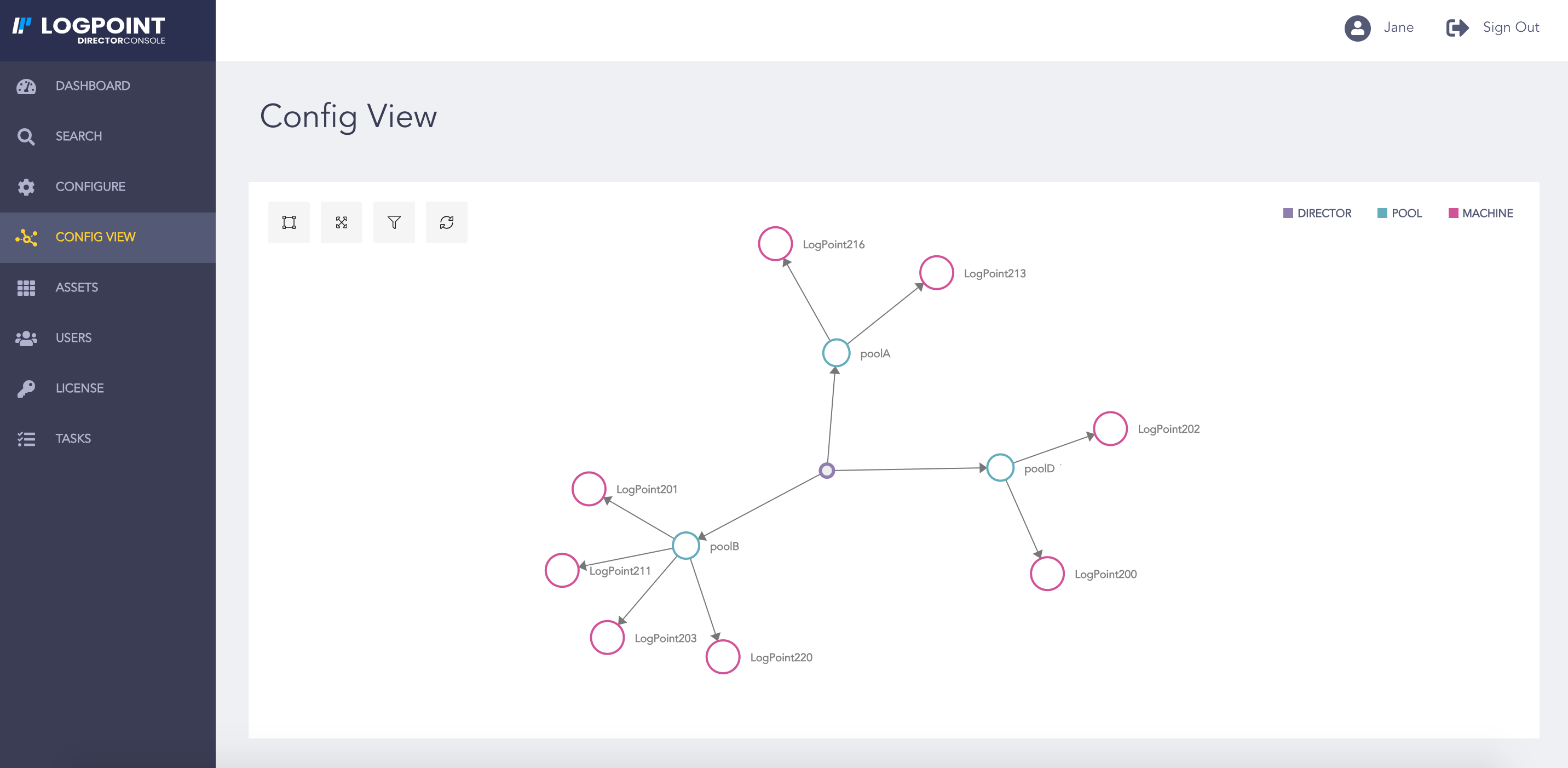1568x768 pixels.
Task: Navigate to Users
Action: [74, 338]
